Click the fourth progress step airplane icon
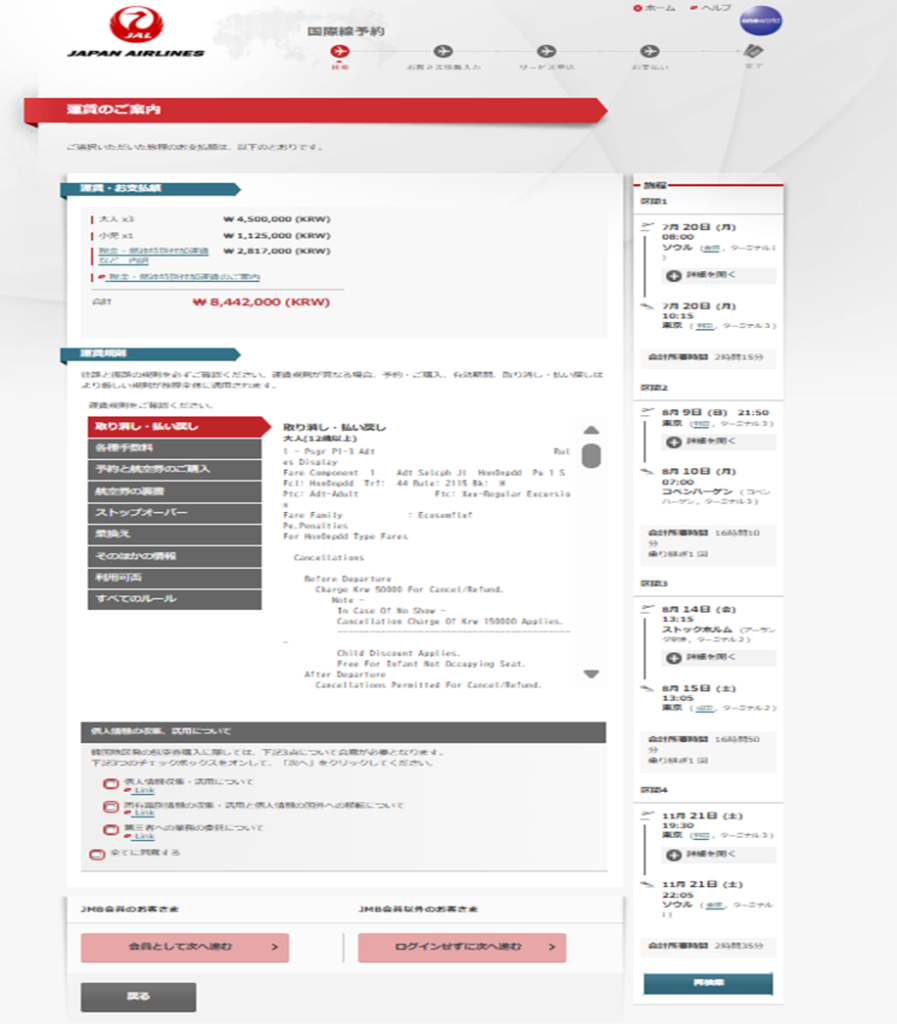This screenshot has height=1024, width=897. (x=649, y=51)
